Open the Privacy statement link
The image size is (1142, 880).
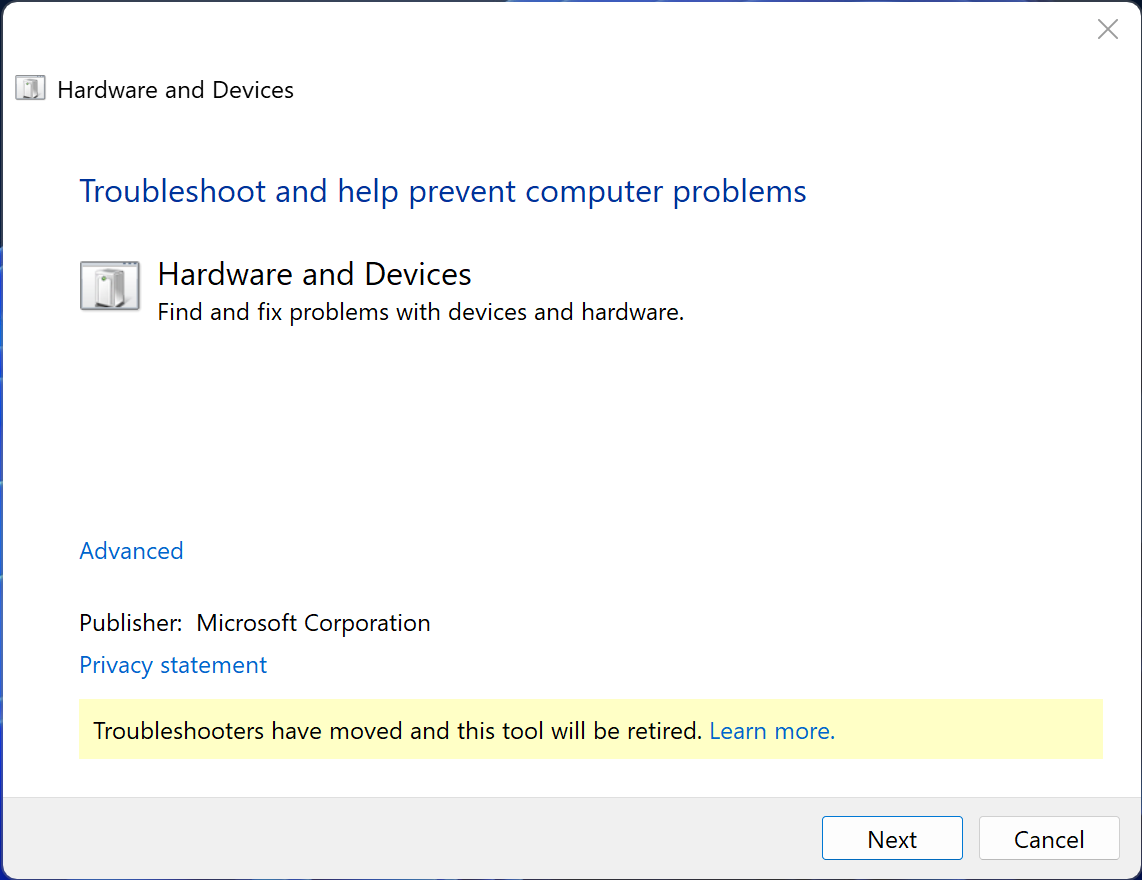pyautogui.click(x=172, y=664)
